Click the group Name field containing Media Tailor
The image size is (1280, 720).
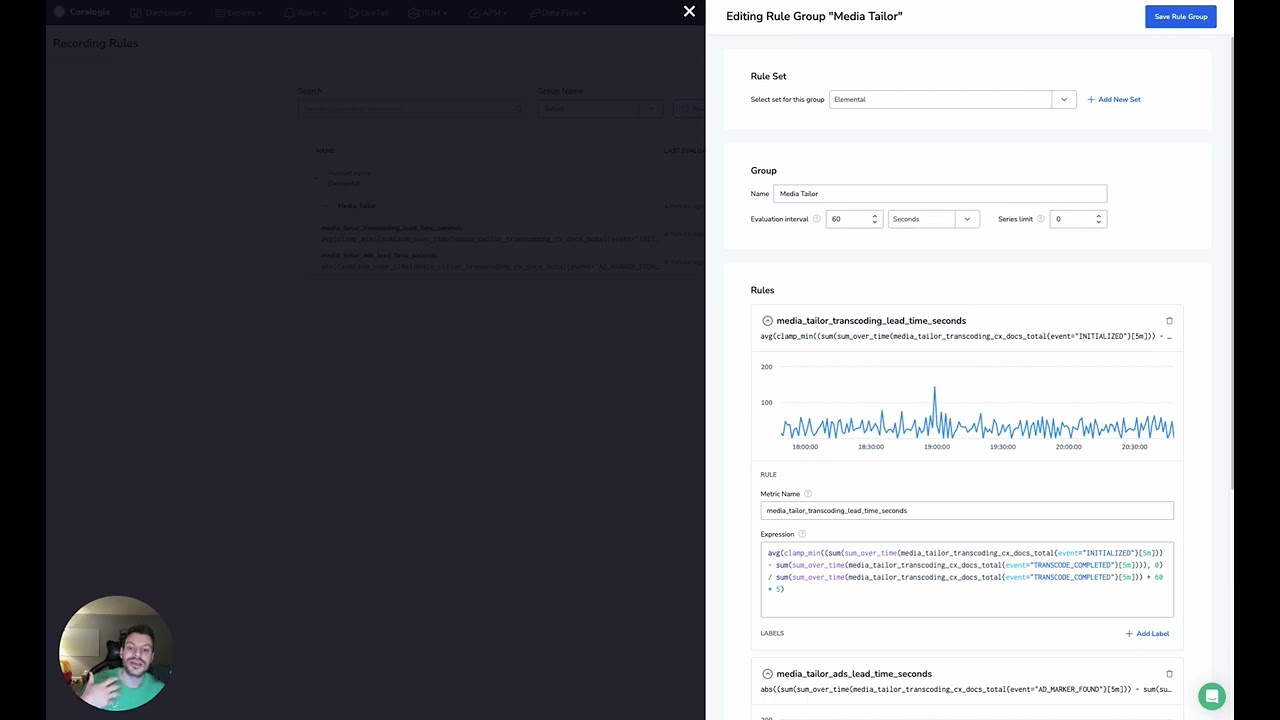click(940, 194)
